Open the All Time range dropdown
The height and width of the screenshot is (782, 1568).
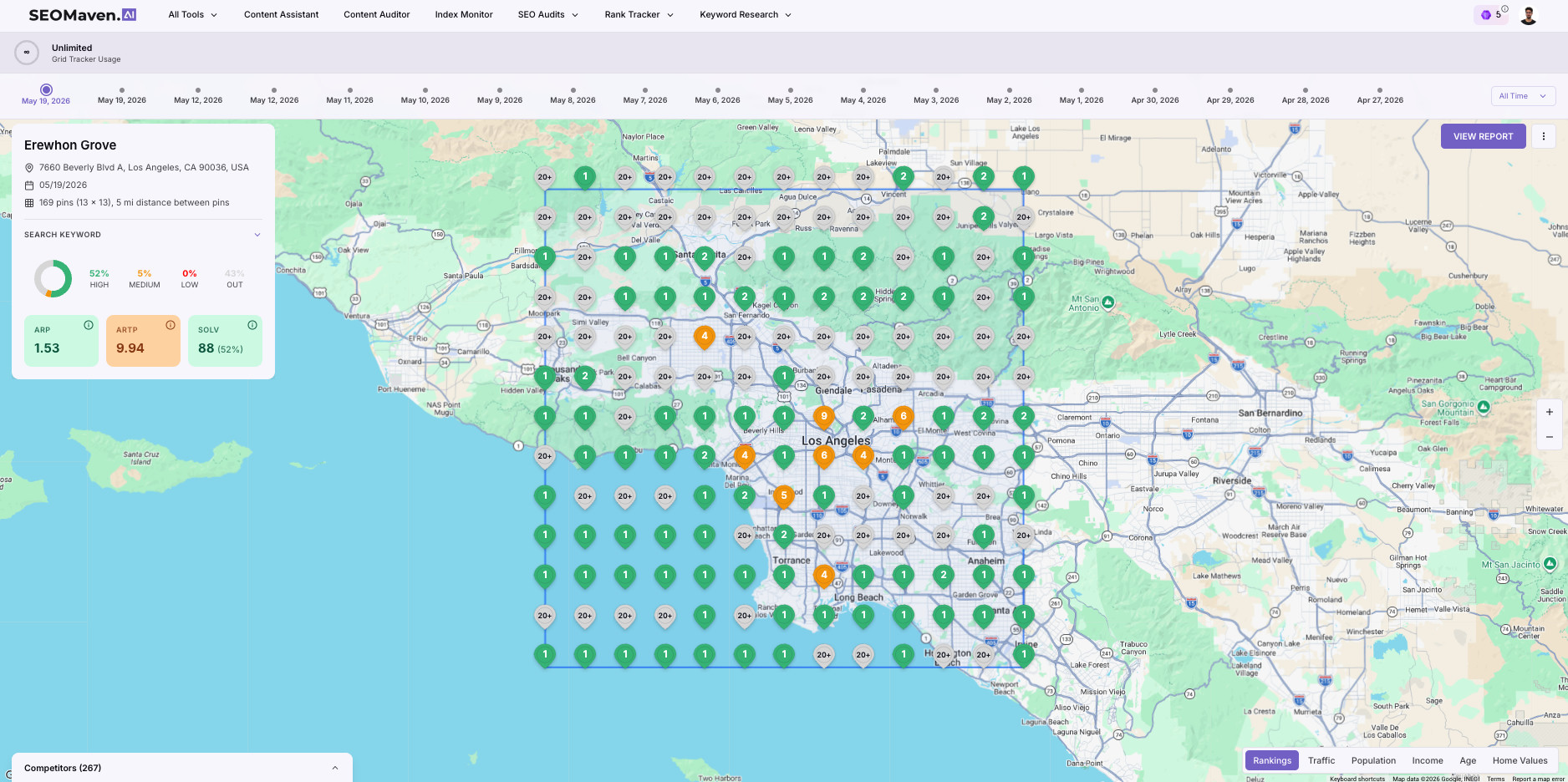point(1523,96)
